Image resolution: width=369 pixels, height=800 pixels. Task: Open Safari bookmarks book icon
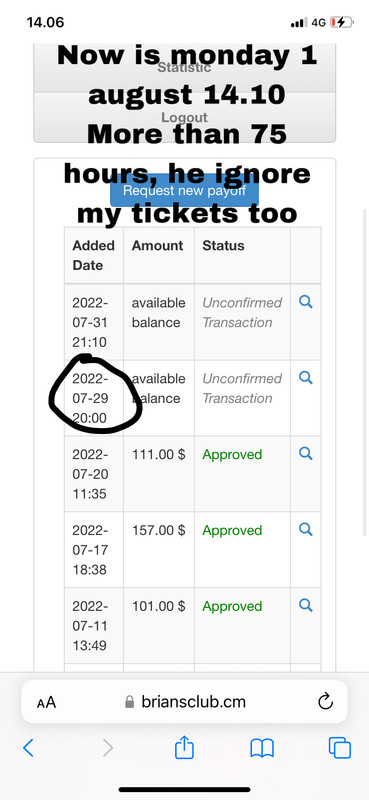click(262, 748)
